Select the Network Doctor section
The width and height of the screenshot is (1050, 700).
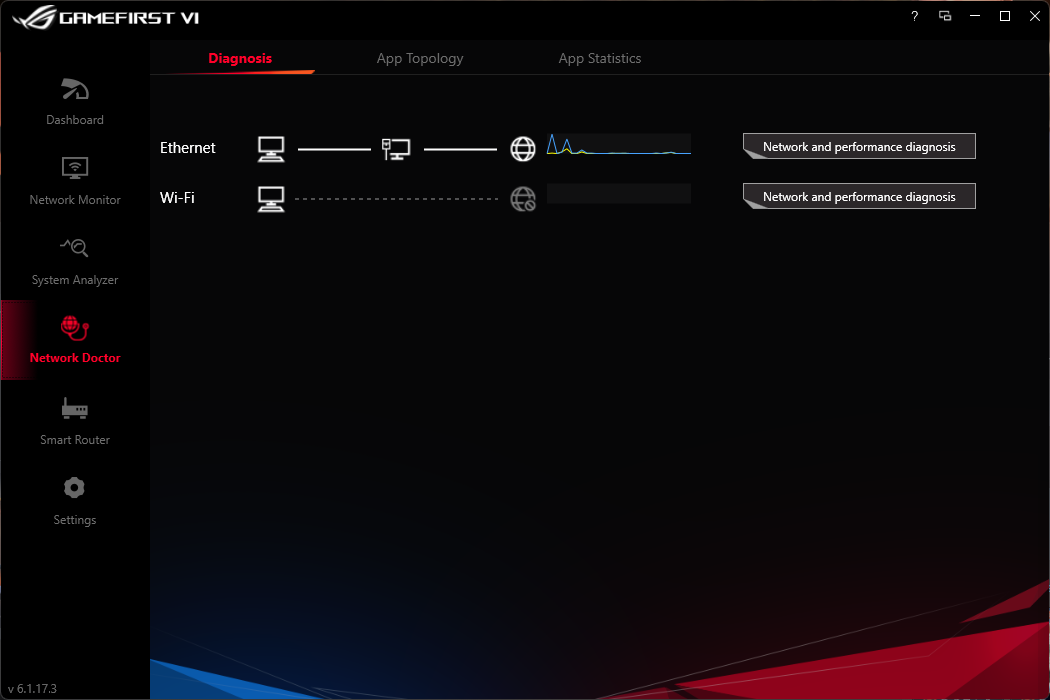pyautogui.click(x=75, y=340)
